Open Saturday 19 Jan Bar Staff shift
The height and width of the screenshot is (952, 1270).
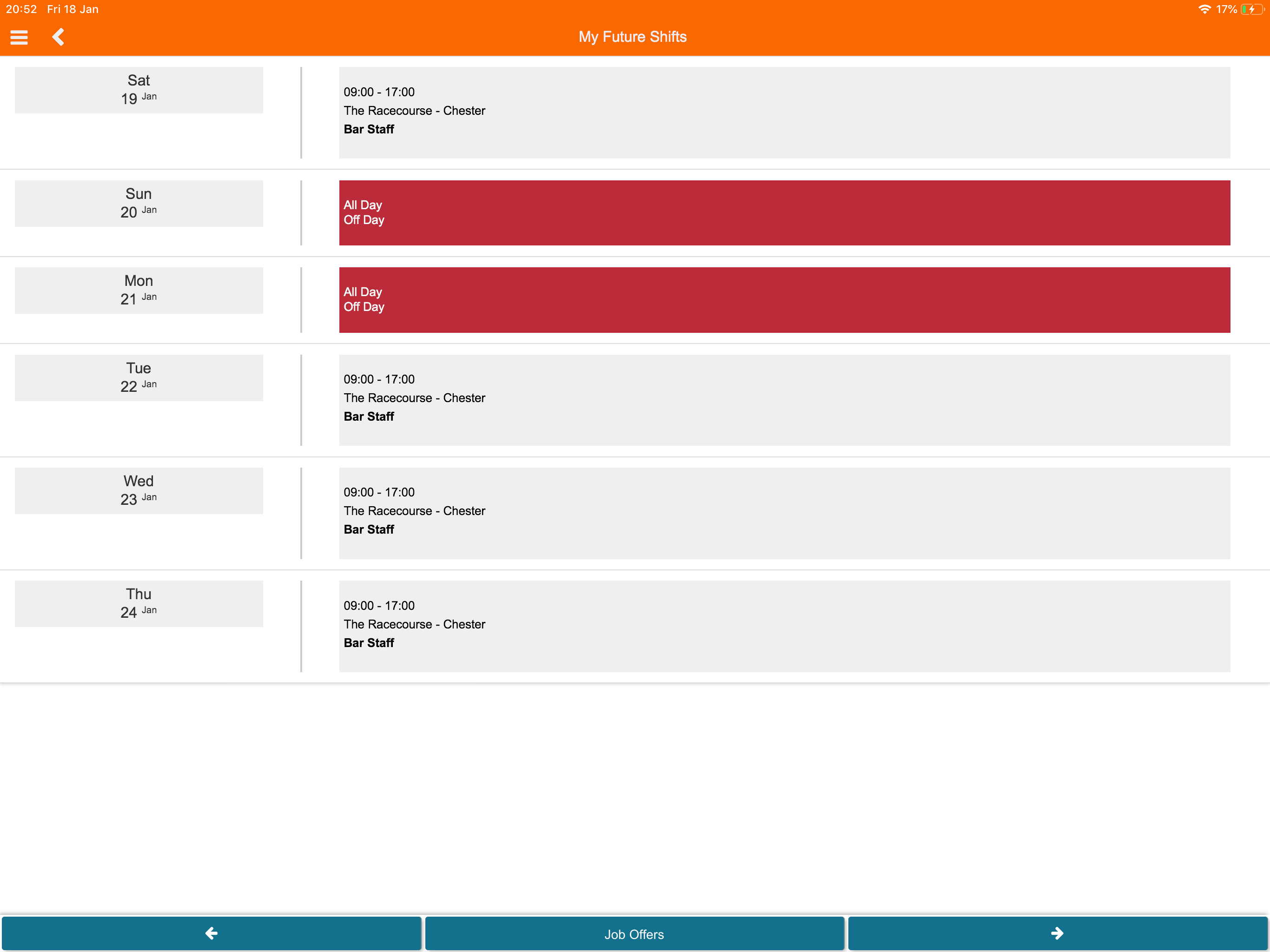pyautogui.click(x=784, y=112)
